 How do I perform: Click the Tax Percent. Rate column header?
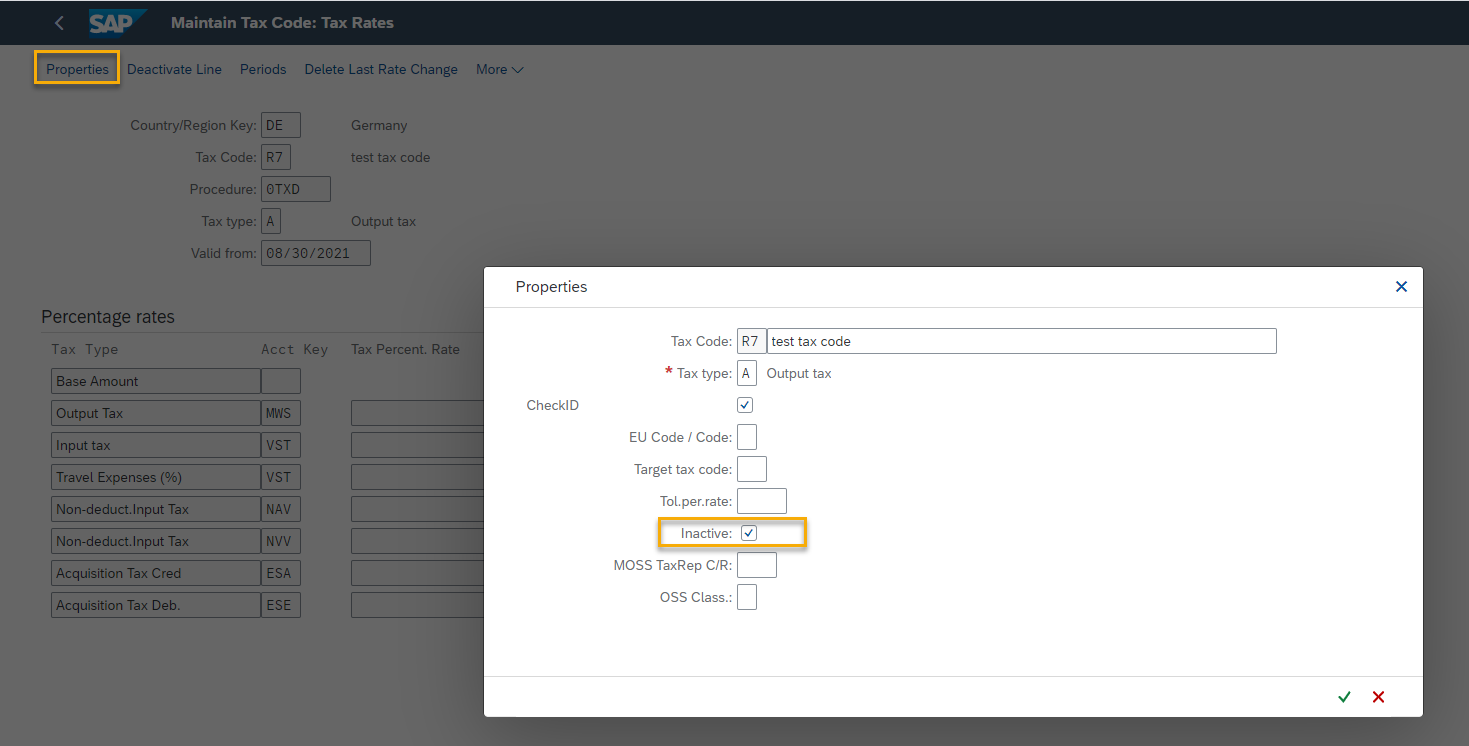[x=405, y=349]
